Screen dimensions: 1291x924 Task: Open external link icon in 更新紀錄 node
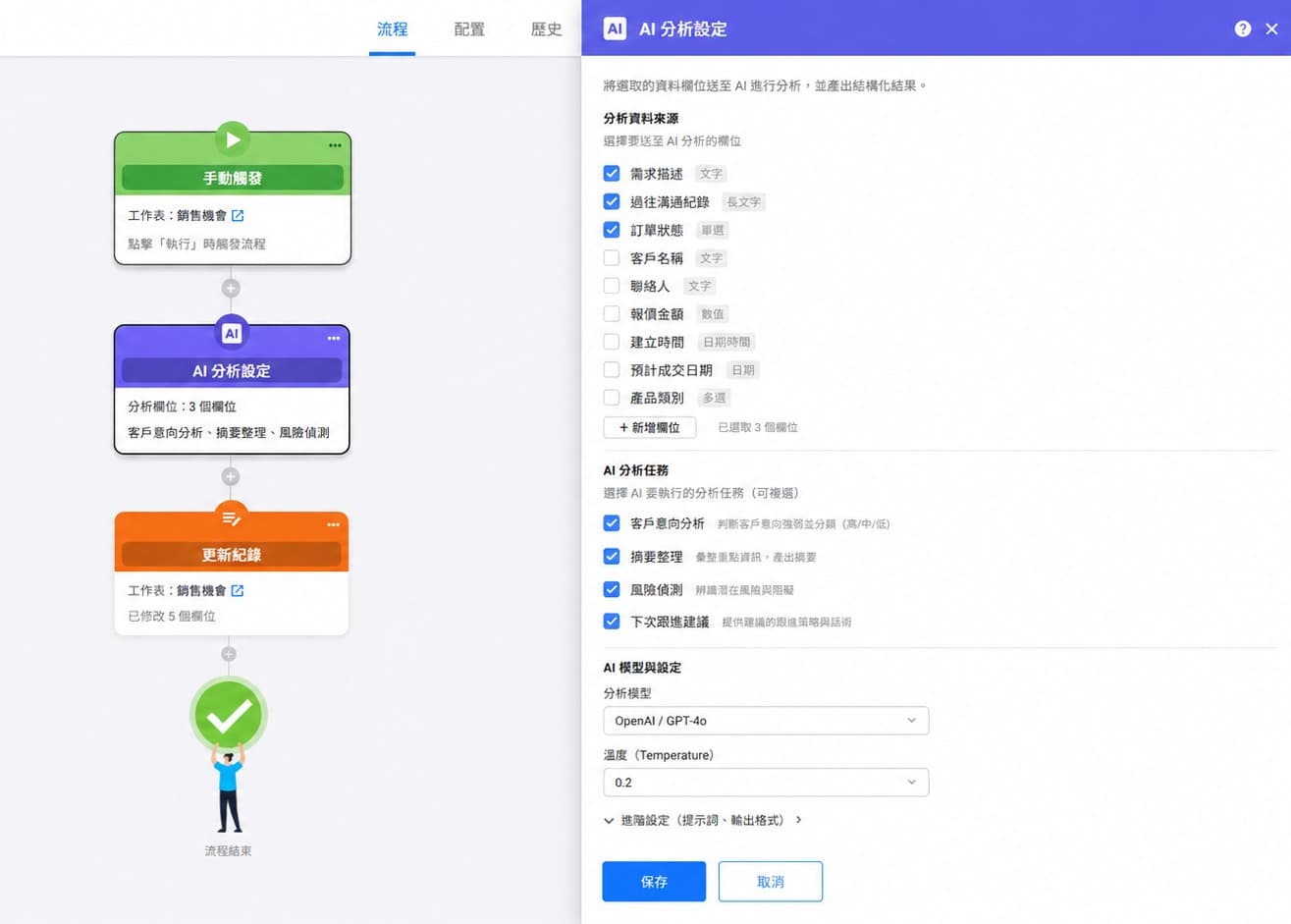click(238, 590)
